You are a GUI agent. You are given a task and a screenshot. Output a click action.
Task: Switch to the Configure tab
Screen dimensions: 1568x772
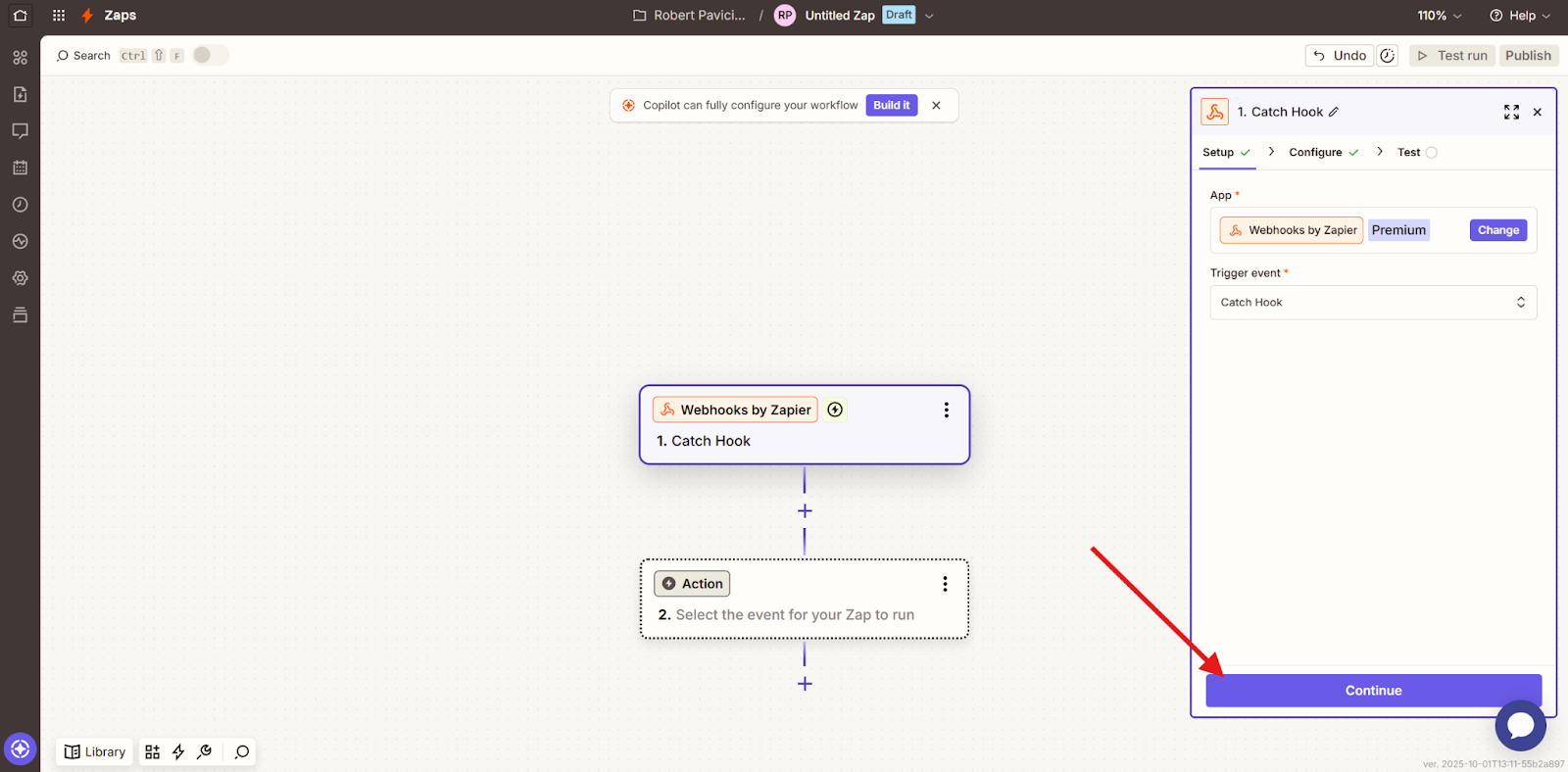click(x=1323, y=153)
